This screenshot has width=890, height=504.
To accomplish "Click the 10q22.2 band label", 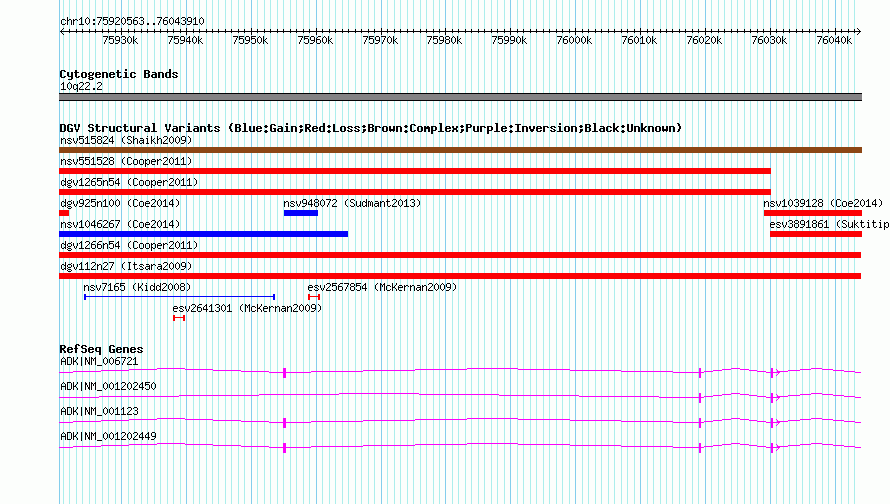I will 81,86.
